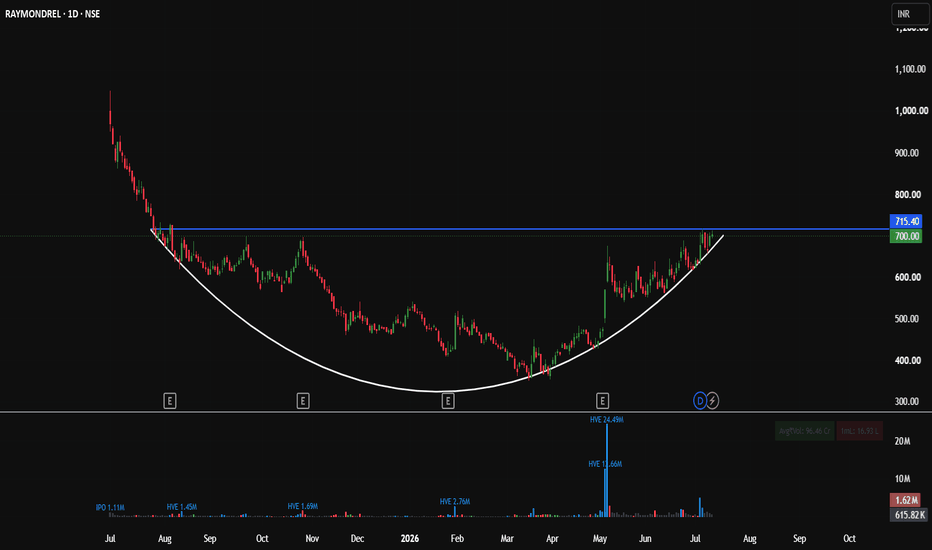This screenshot has height=550, width=932.
Task: Click the HVE 11.66M volume label
Action: point(605,464)
